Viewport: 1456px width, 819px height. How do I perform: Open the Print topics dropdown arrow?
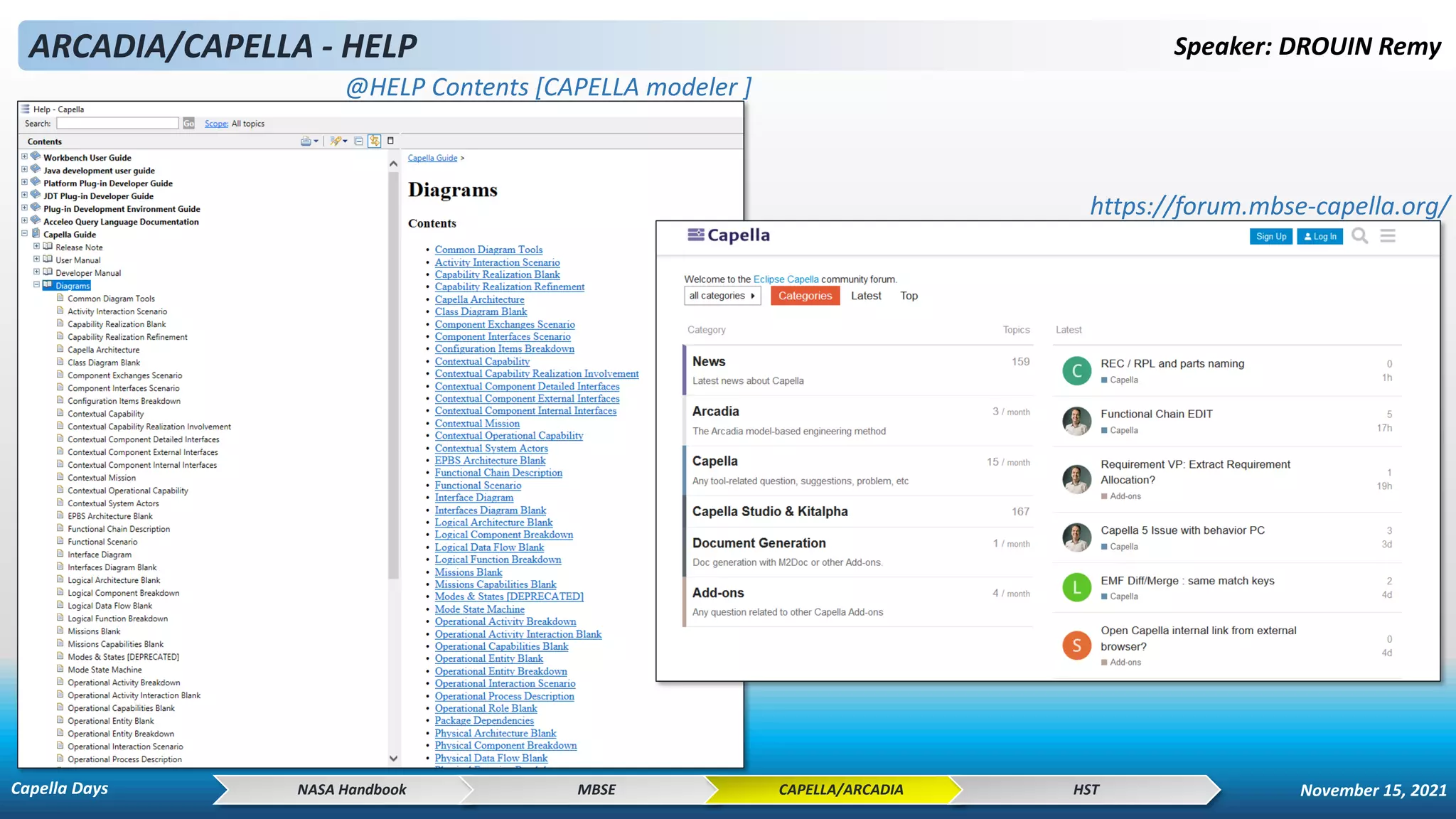(316, 141)
